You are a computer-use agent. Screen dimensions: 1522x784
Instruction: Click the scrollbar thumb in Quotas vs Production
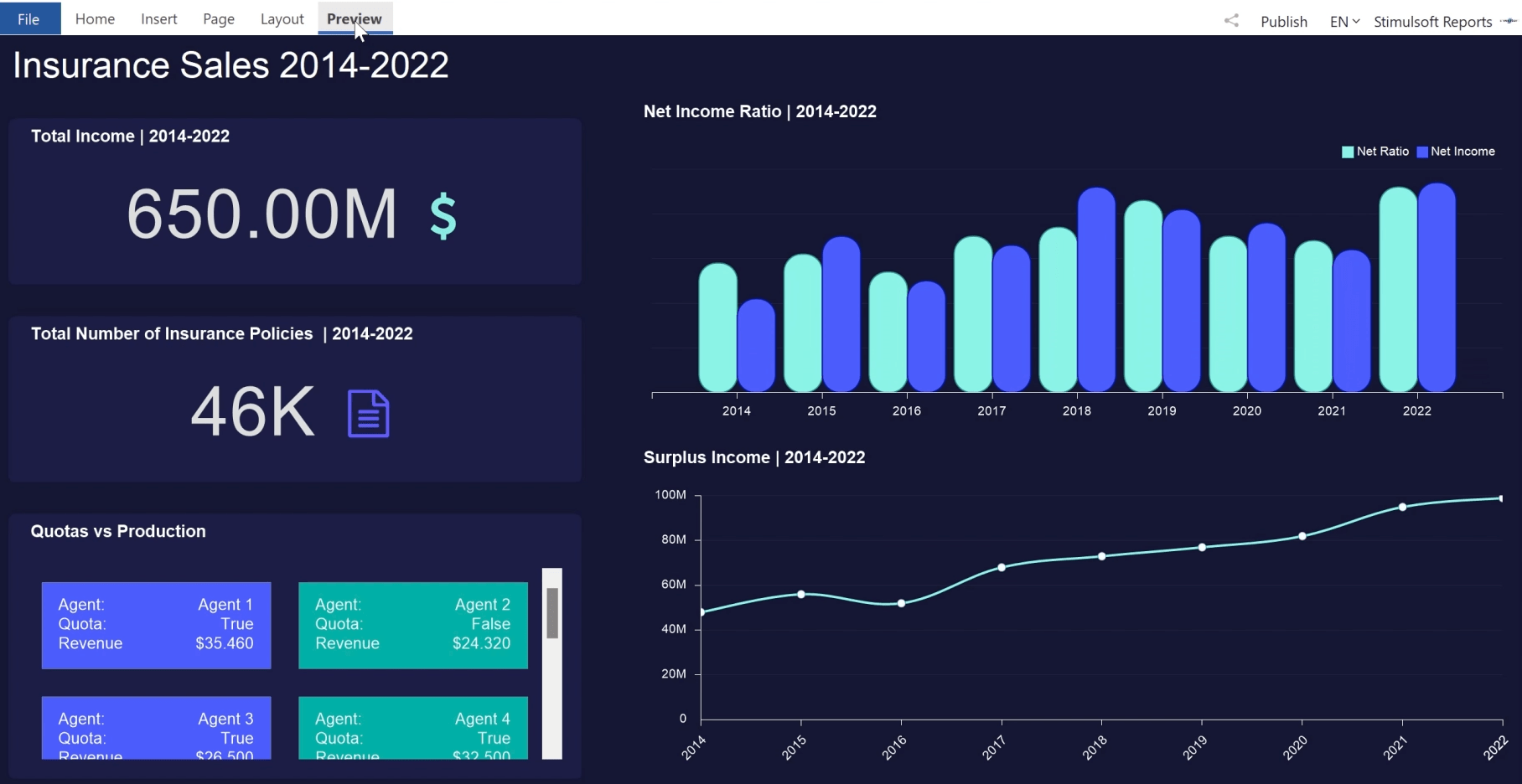[552, 613]
